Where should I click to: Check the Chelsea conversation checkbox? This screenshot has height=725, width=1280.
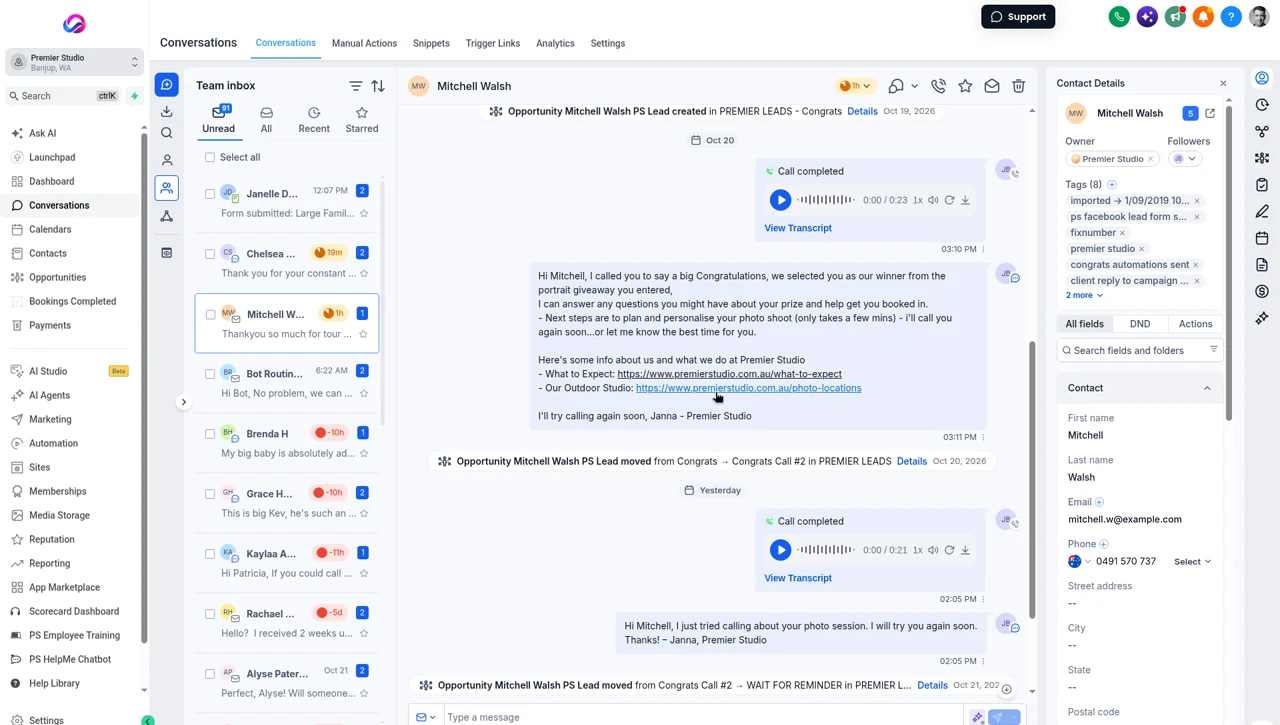[210, 254]
